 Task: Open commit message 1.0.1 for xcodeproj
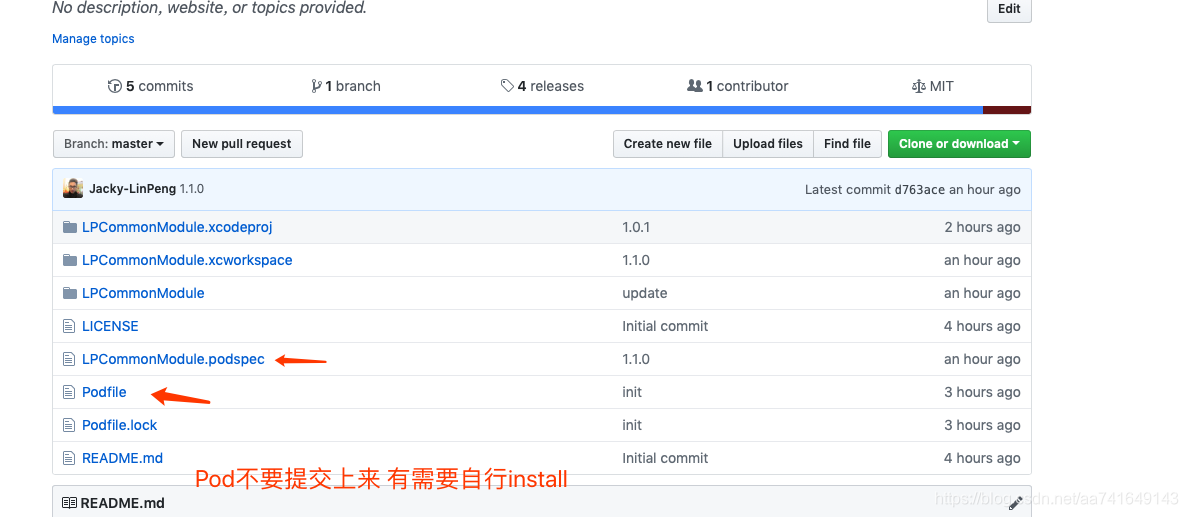point(636,227)
